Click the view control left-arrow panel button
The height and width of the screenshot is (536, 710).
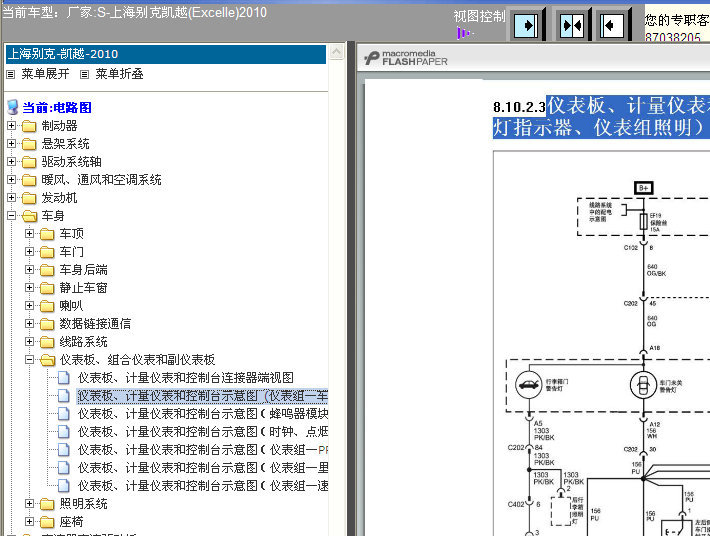coord(613,25)
